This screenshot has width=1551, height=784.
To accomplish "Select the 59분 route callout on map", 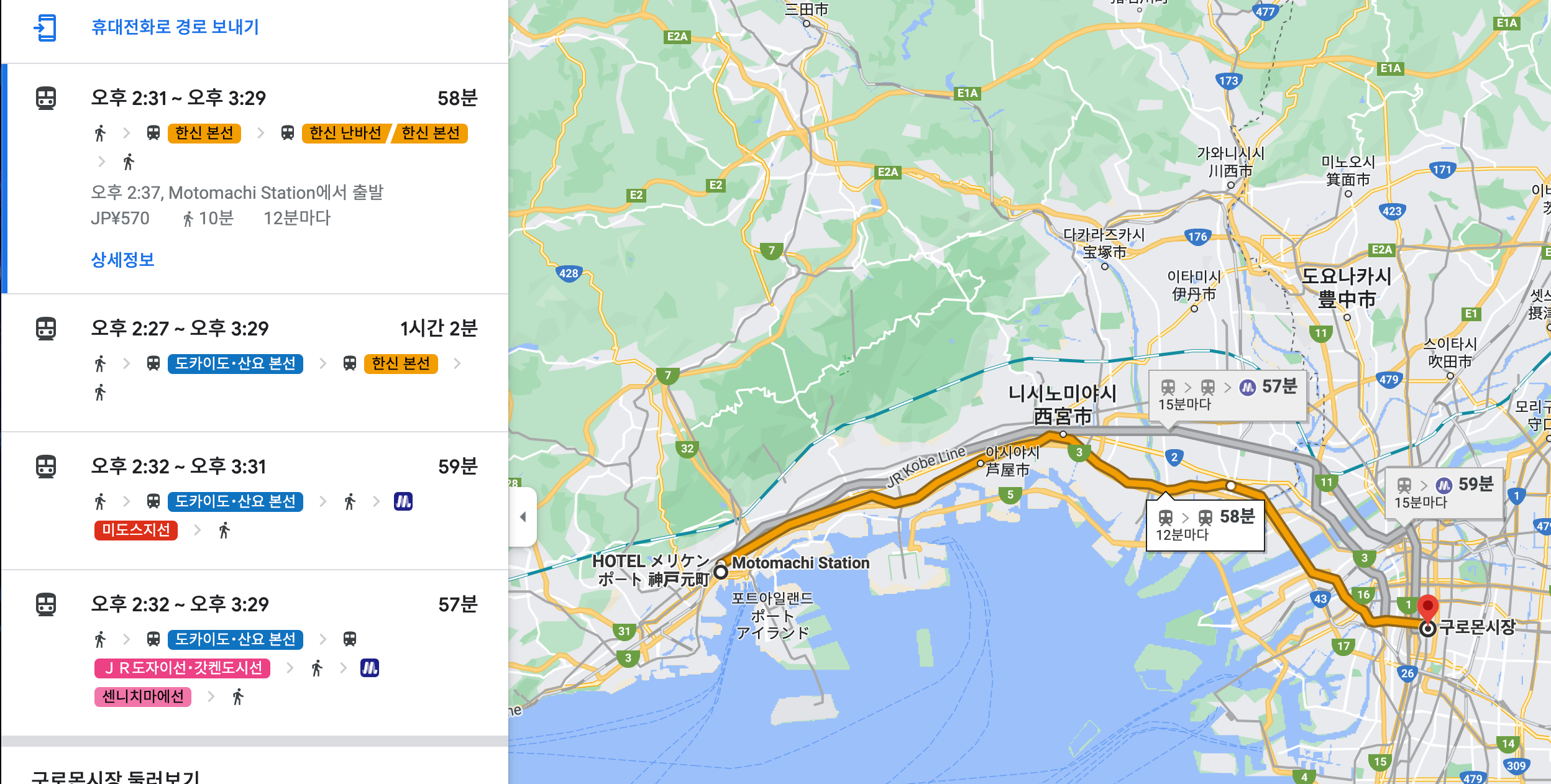I will click(1443, 492).
